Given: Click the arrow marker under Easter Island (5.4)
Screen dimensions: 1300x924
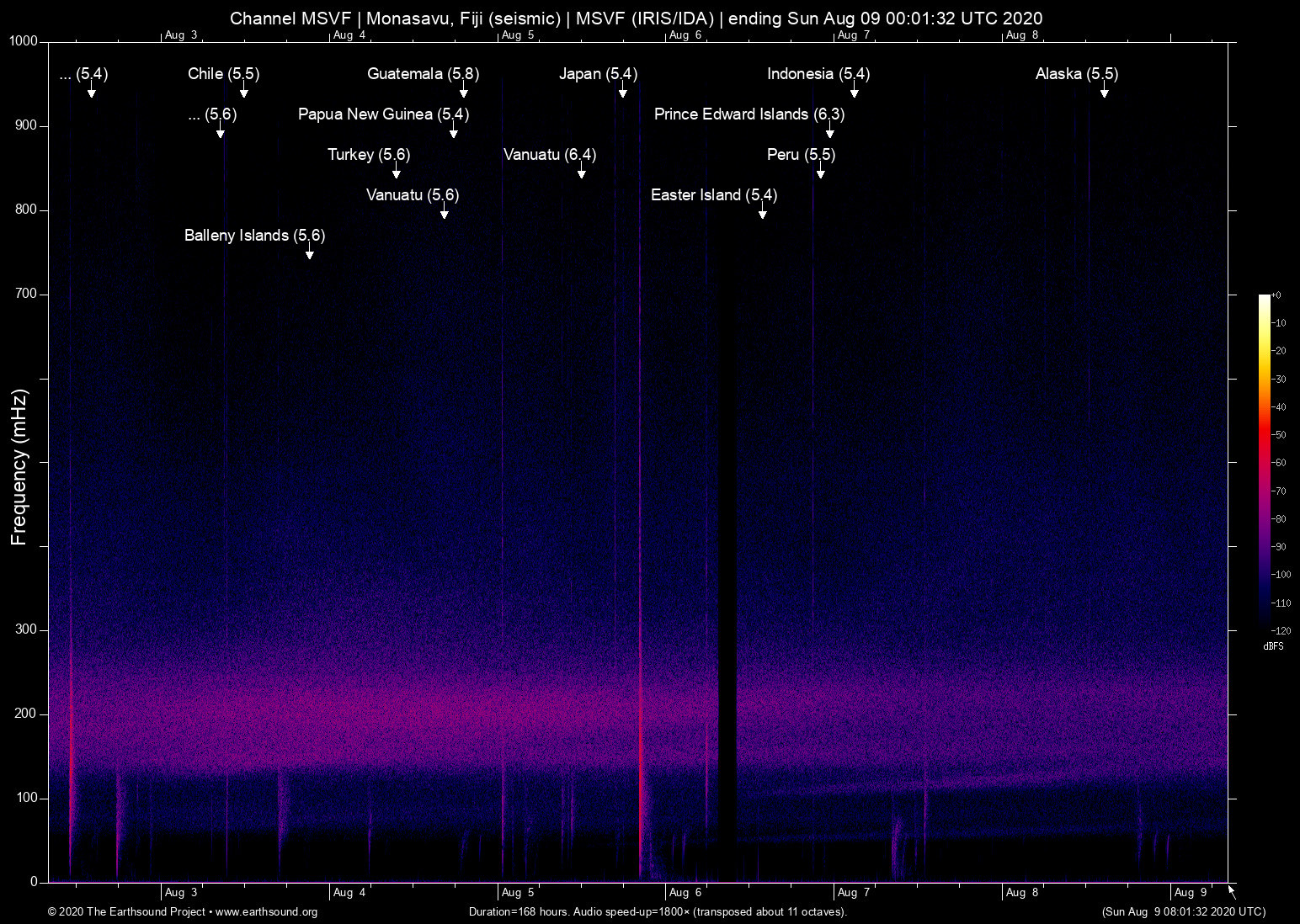Looking at the screenshot, I should (x=762, y=212).
